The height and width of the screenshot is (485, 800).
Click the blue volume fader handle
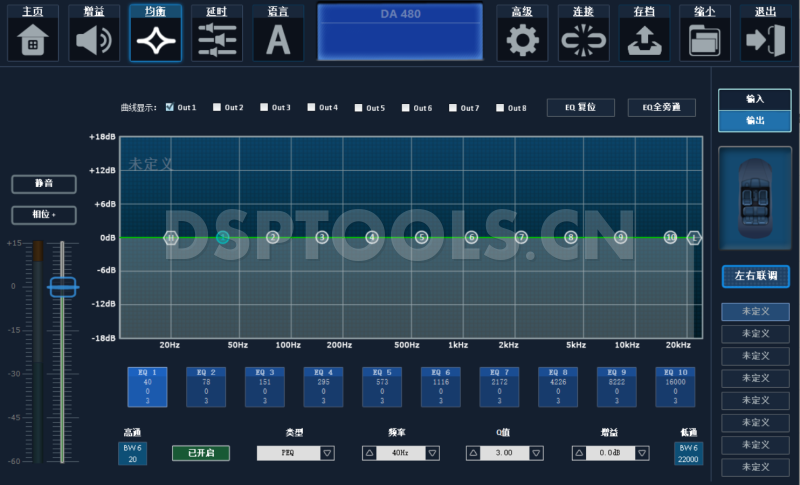[x=63, y=287]
